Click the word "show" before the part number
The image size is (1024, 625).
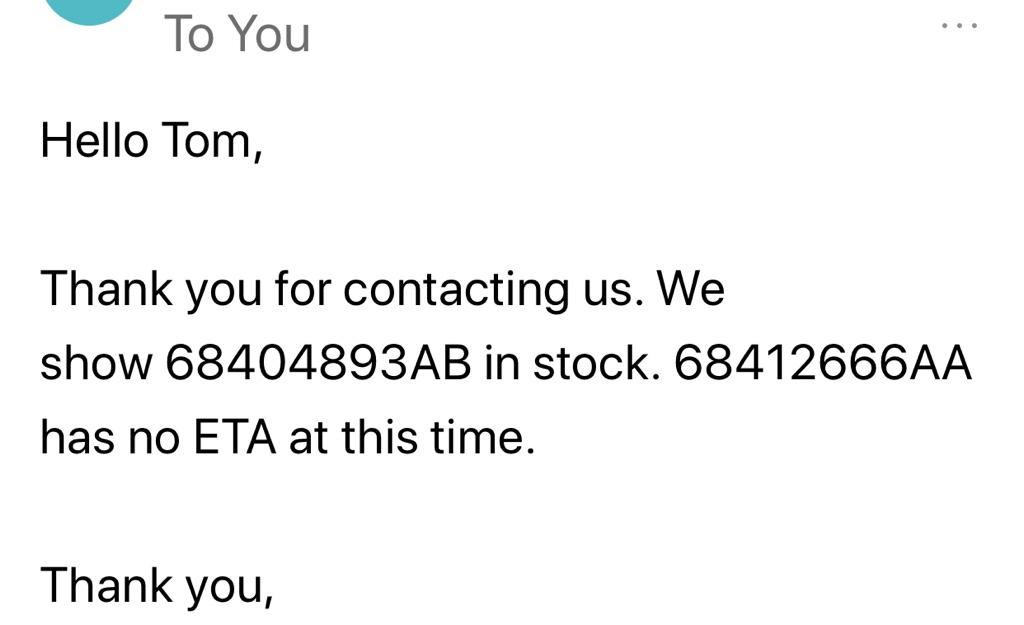(x=96, y=365)
